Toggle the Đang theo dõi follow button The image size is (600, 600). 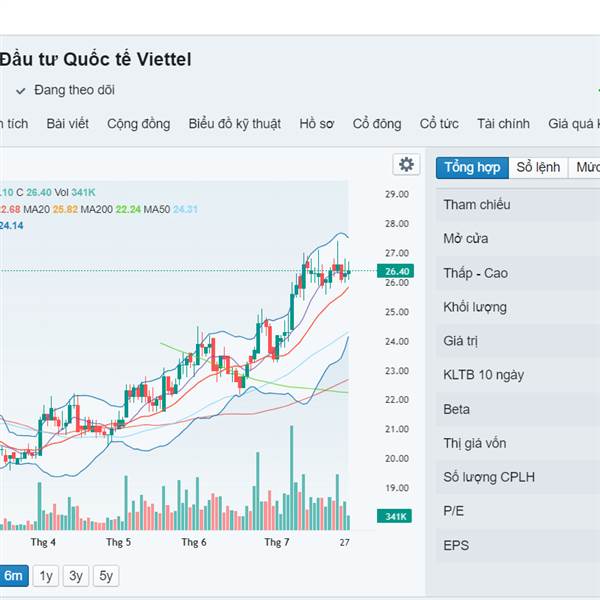(x=65, y=90)
